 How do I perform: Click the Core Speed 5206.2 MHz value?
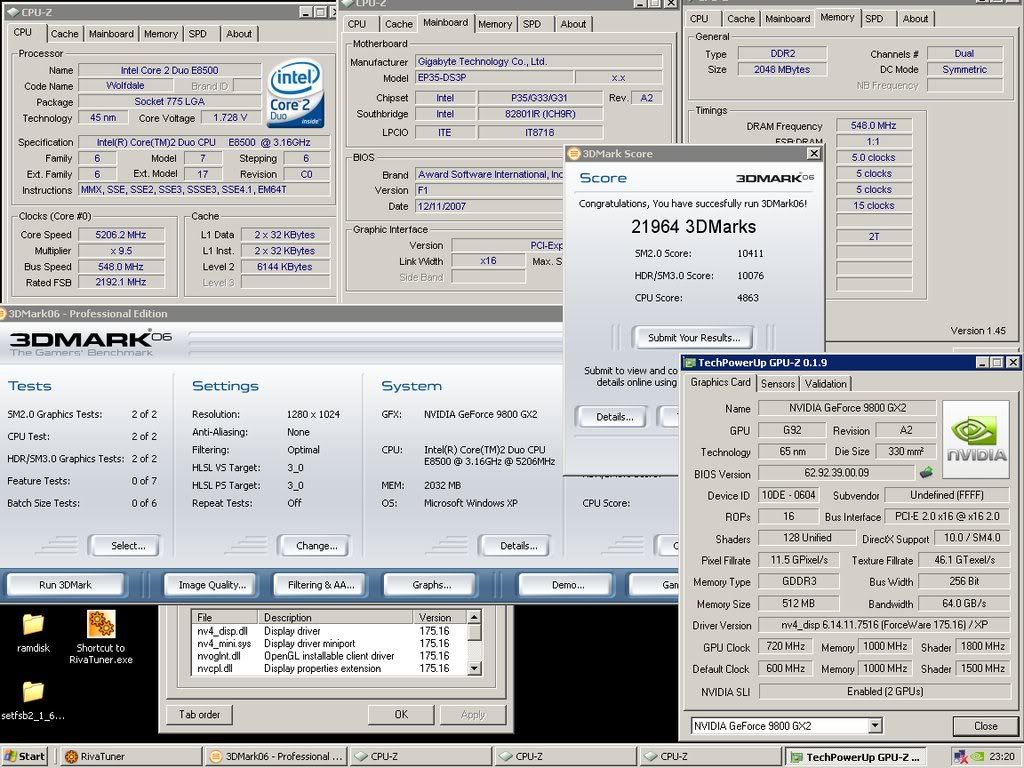pyautogui.click(x=121, y=234)
